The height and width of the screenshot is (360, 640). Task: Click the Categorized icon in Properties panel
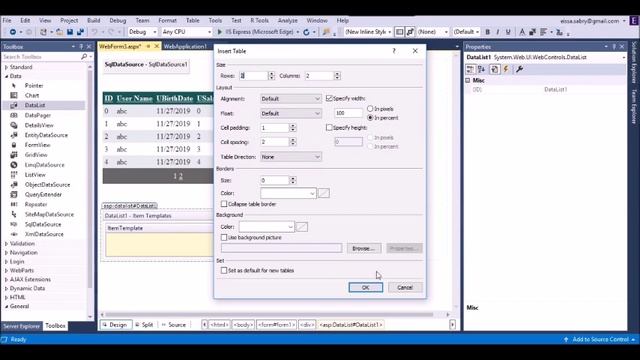click(470, 69)
